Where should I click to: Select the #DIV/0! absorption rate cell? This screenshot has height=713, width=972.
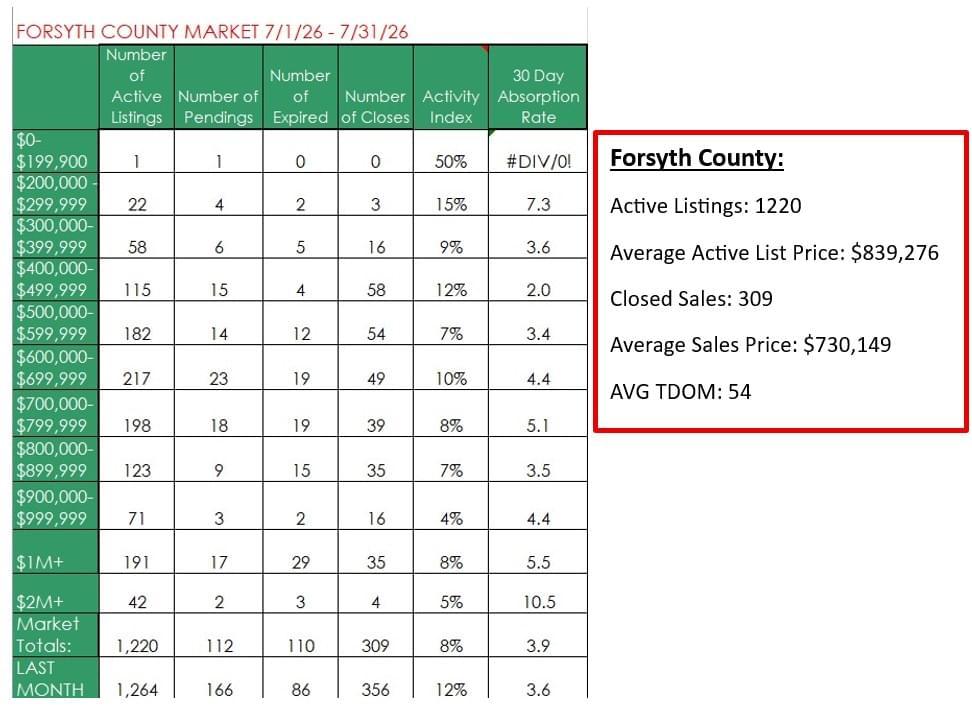pos(538,151)
